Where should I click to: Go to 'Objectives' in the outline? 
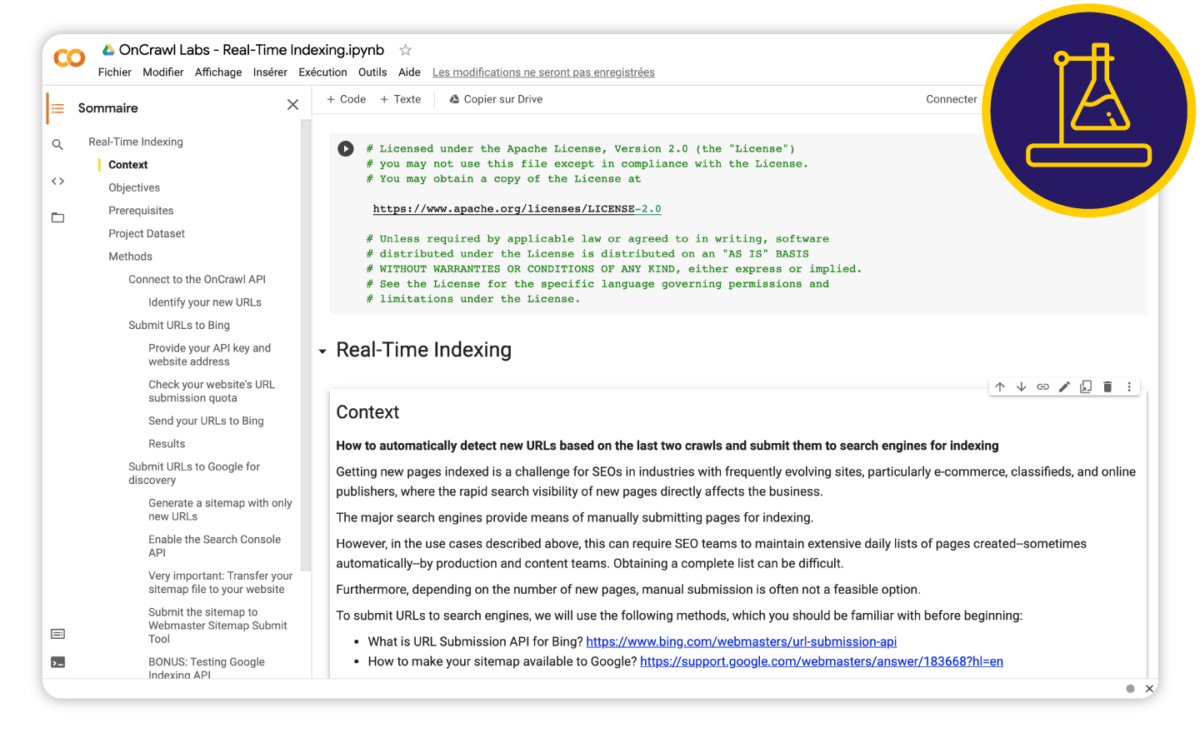click(x=134, y=188)
